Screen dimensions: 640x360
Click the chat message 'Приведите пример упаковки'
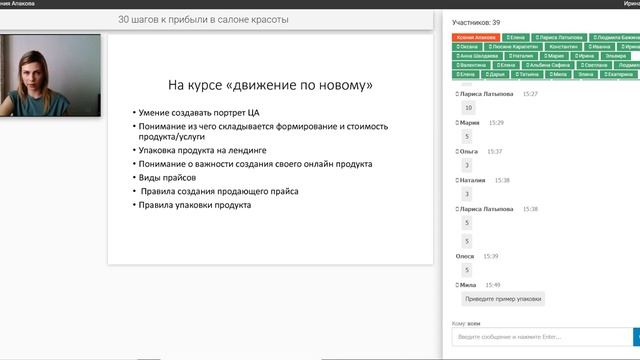tap(503, 299)
